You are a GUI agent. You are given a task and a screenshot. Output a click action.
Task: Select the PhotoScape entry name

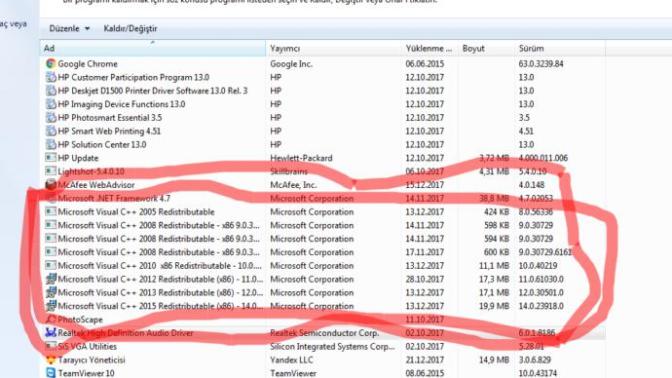click(80, 320)
